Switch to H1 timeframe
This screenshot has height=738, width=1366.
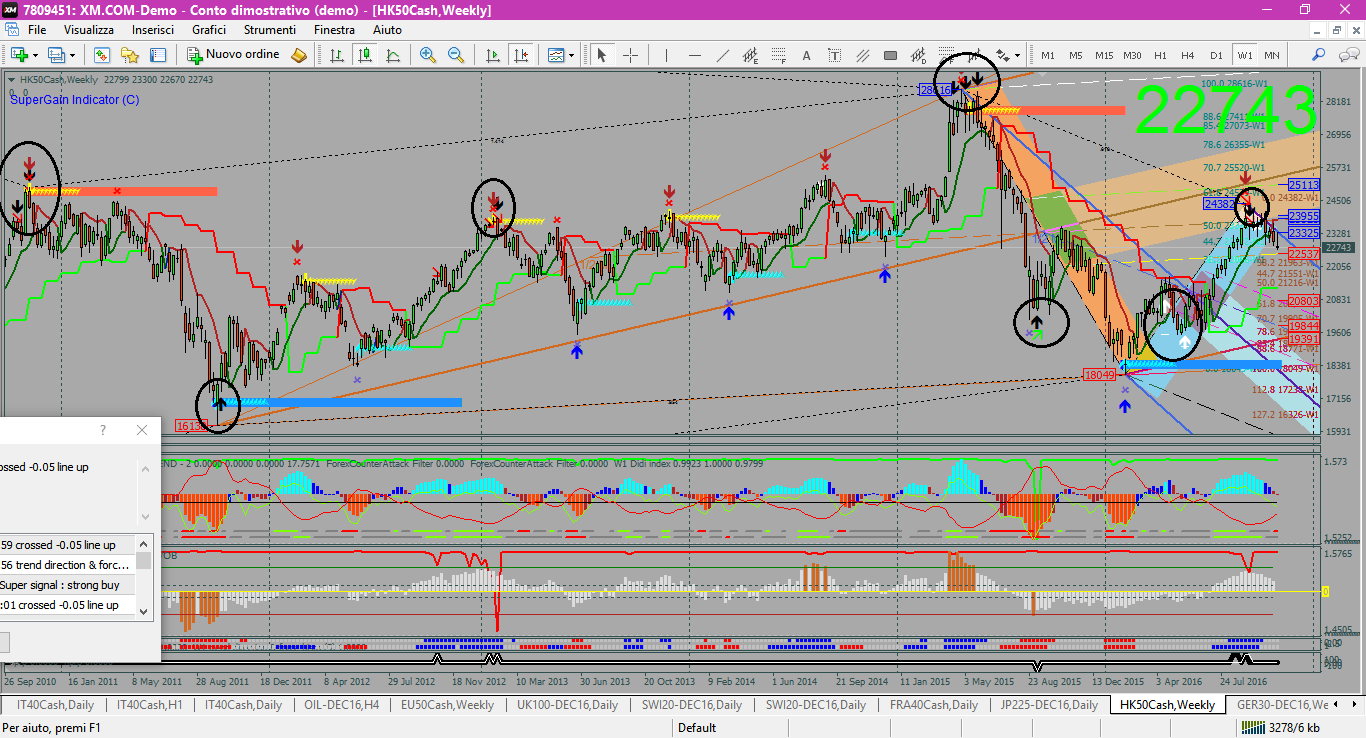[x=1160, y=55]
